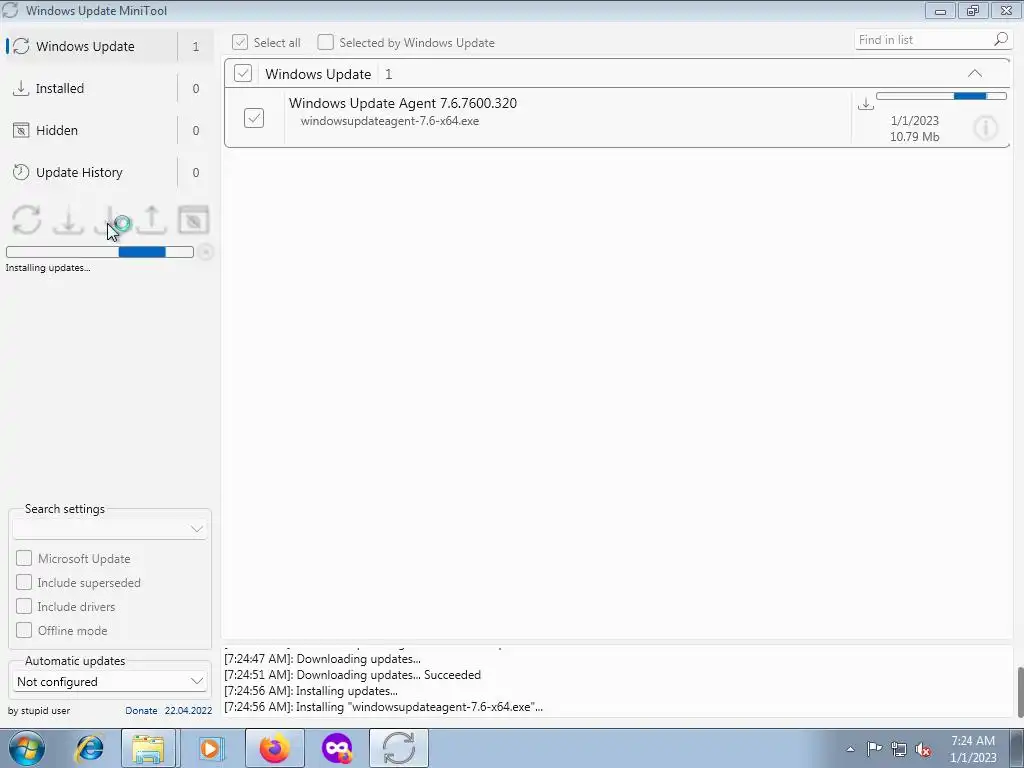The height and width of the screenshot is (768, 1024).
Task: Open Windows Explorer from taskbar
Action: pyautogui.click(x=148, y=748)
